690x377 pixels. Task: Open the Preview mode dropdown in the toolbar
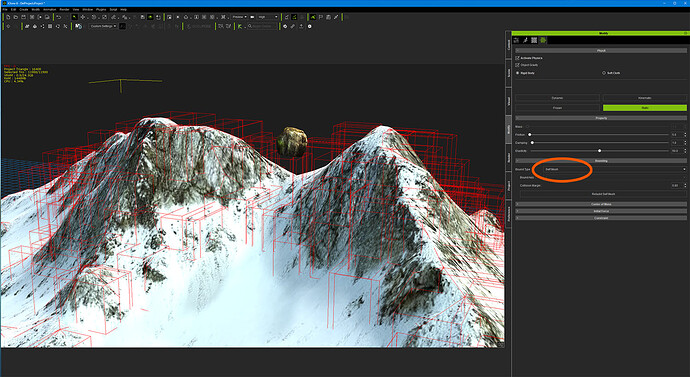pyautogui.click(x=239, y=17)
